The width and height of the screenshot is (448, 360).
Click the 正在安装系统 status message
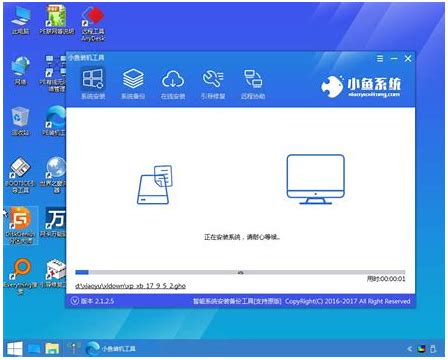pos(242,237)
